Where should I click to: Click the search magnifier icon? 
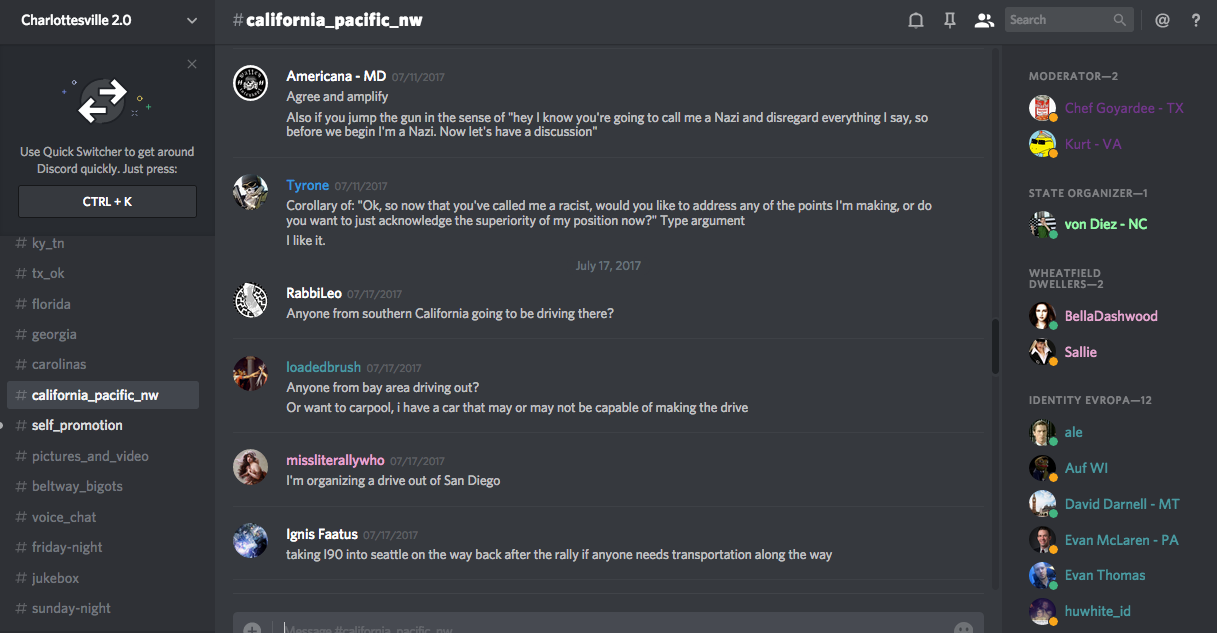(1120, 20)
